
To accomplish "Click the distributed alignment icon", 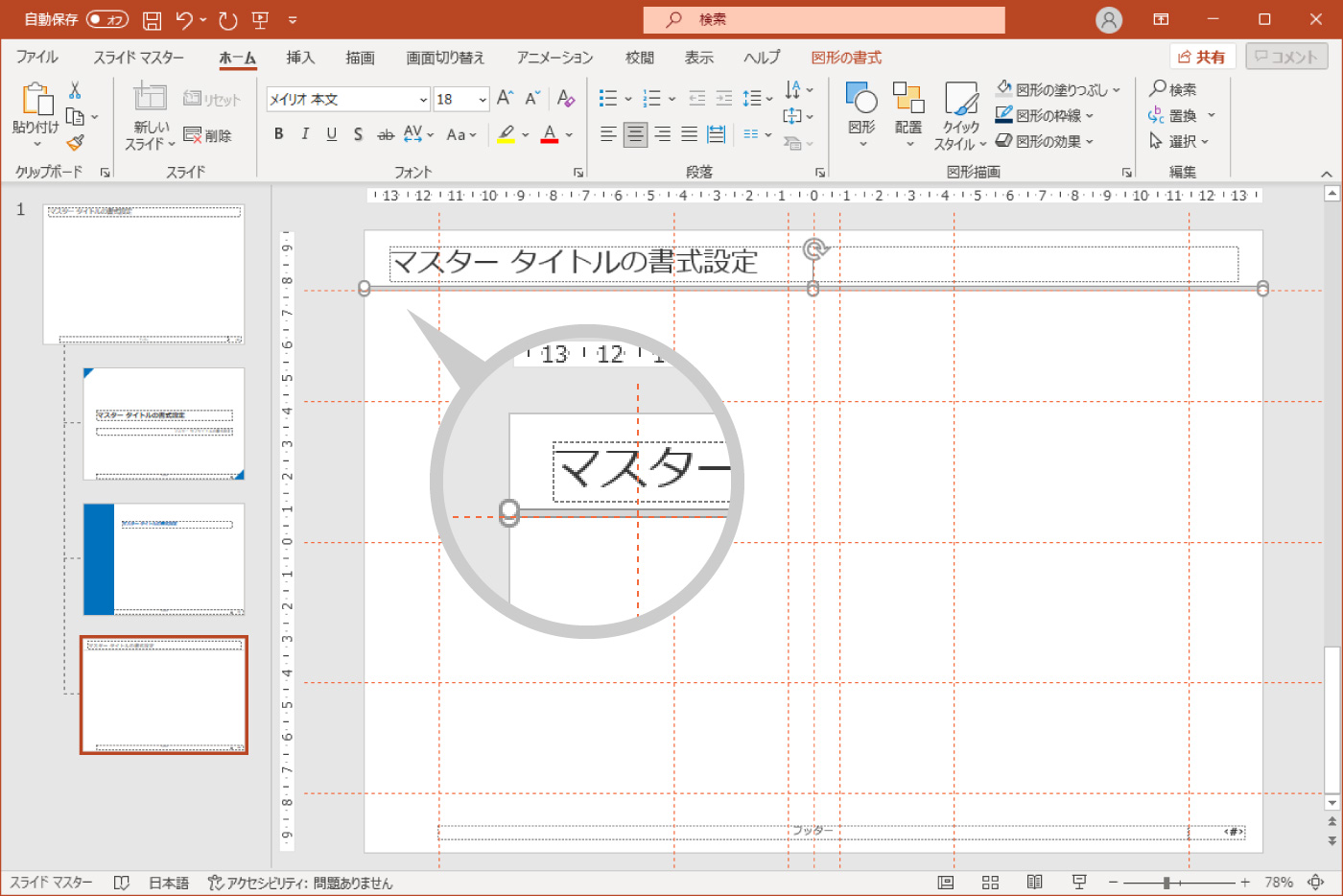I will pos(716,134).
